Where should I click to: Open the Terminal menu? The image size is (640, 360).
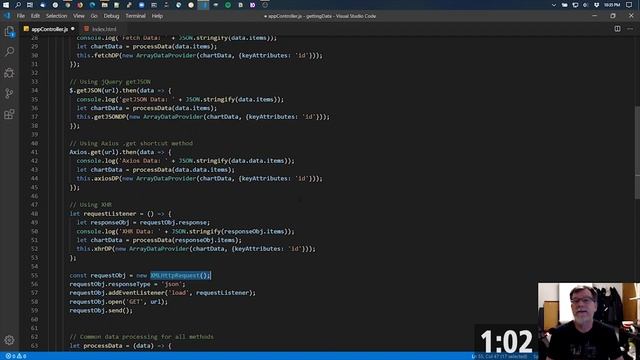136,16
